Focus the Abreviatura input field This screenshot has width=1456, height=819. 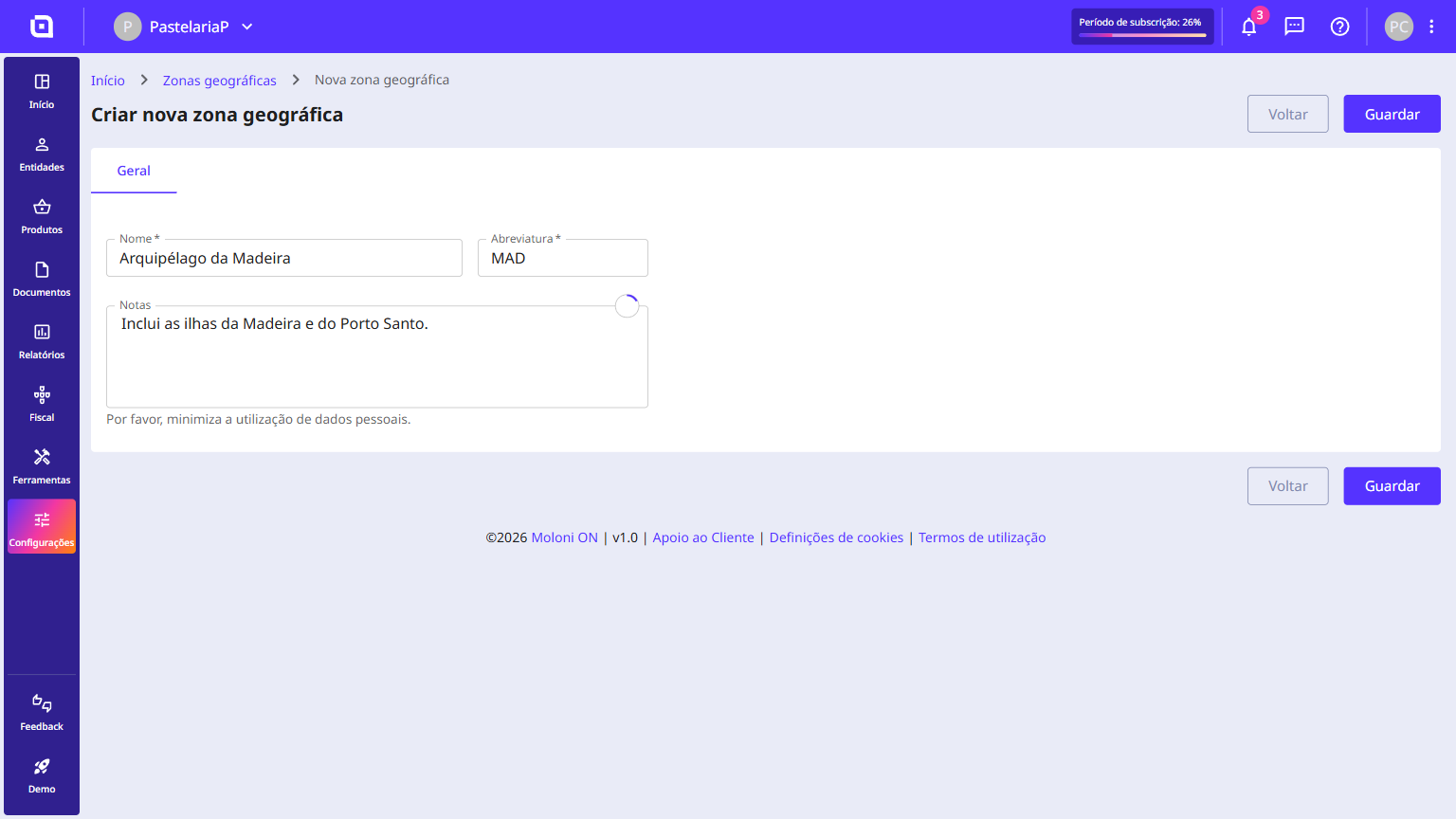[x=563, y=258]
